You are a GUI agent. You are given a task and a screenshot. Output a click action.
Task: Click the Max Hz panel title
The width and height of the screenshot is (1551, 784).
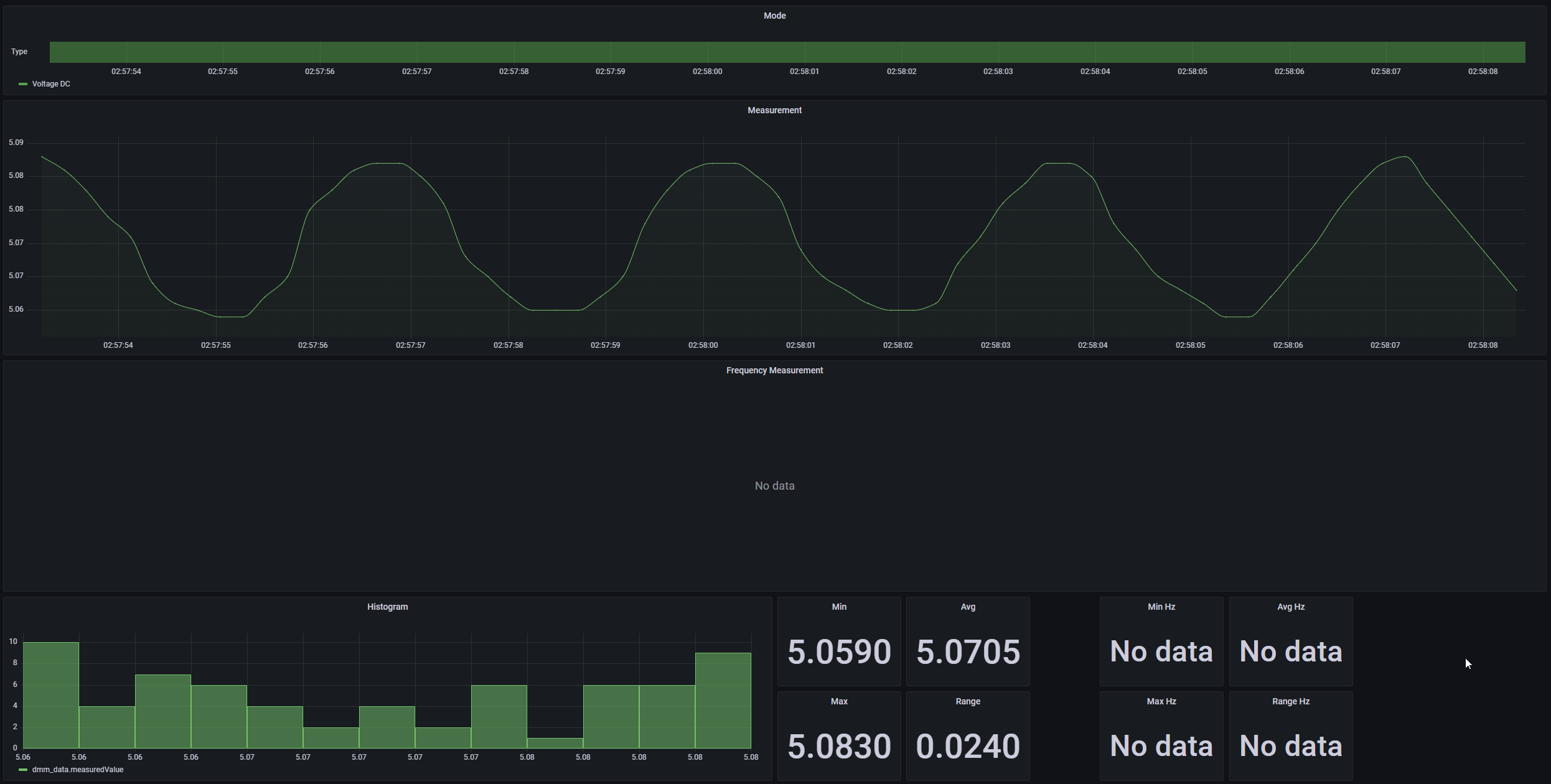coord(1161,701)
